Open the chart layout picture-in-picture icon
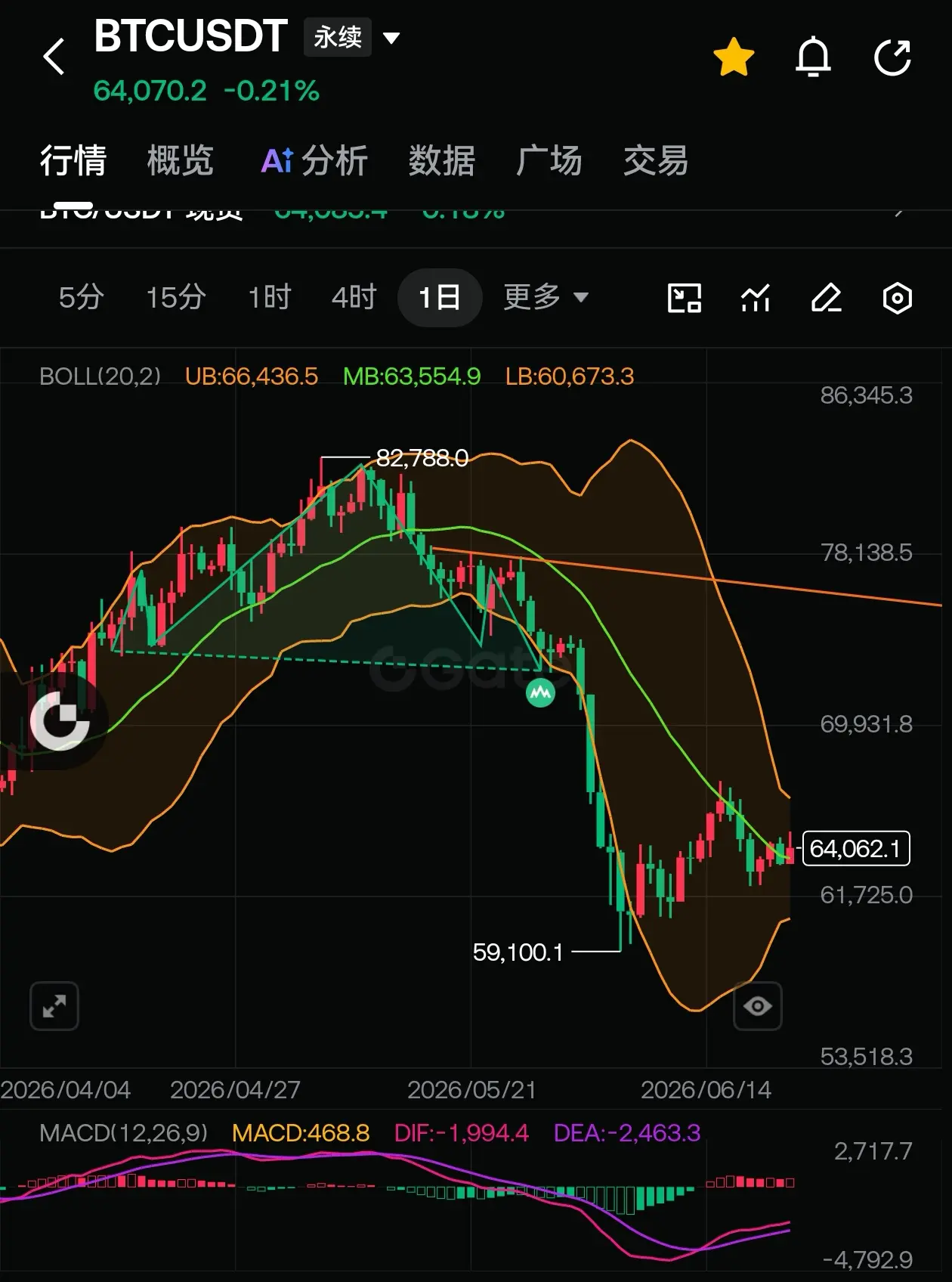 [685, 298]
